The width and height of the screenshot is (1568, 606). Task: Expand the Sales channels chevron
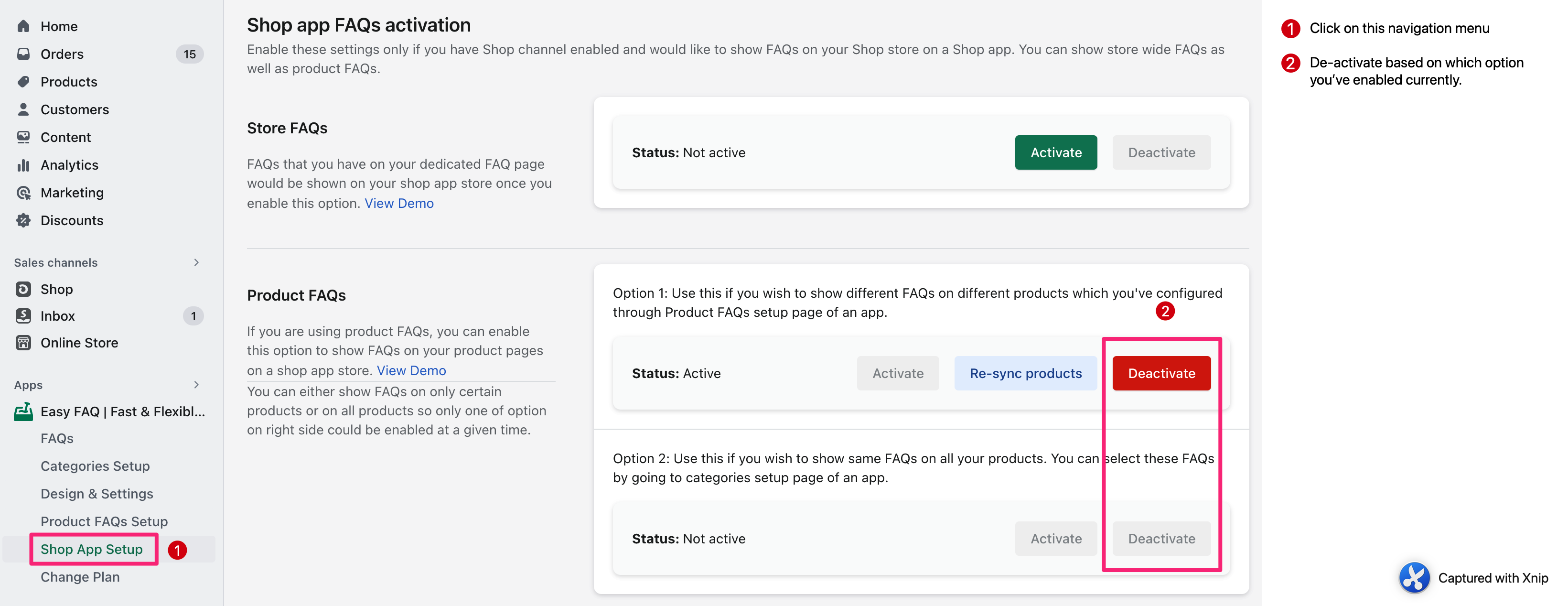click(x=196, y=262)
